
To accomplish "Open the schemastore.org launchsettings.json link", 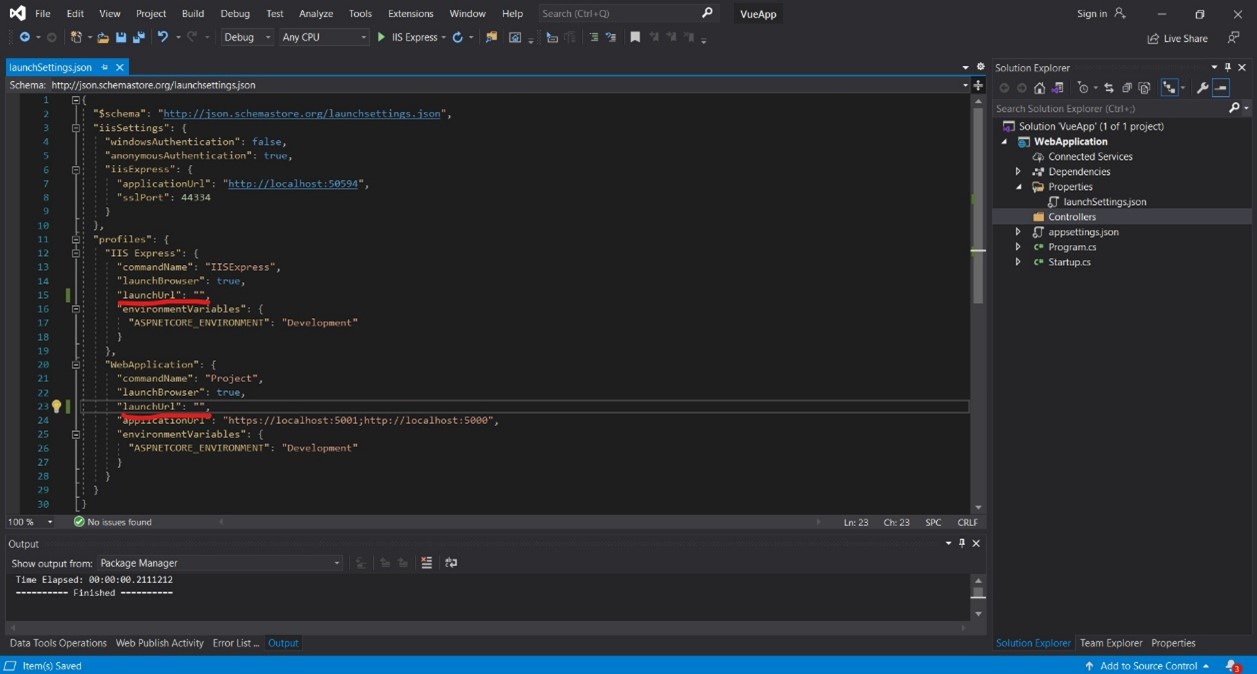I will pos(301,114).
